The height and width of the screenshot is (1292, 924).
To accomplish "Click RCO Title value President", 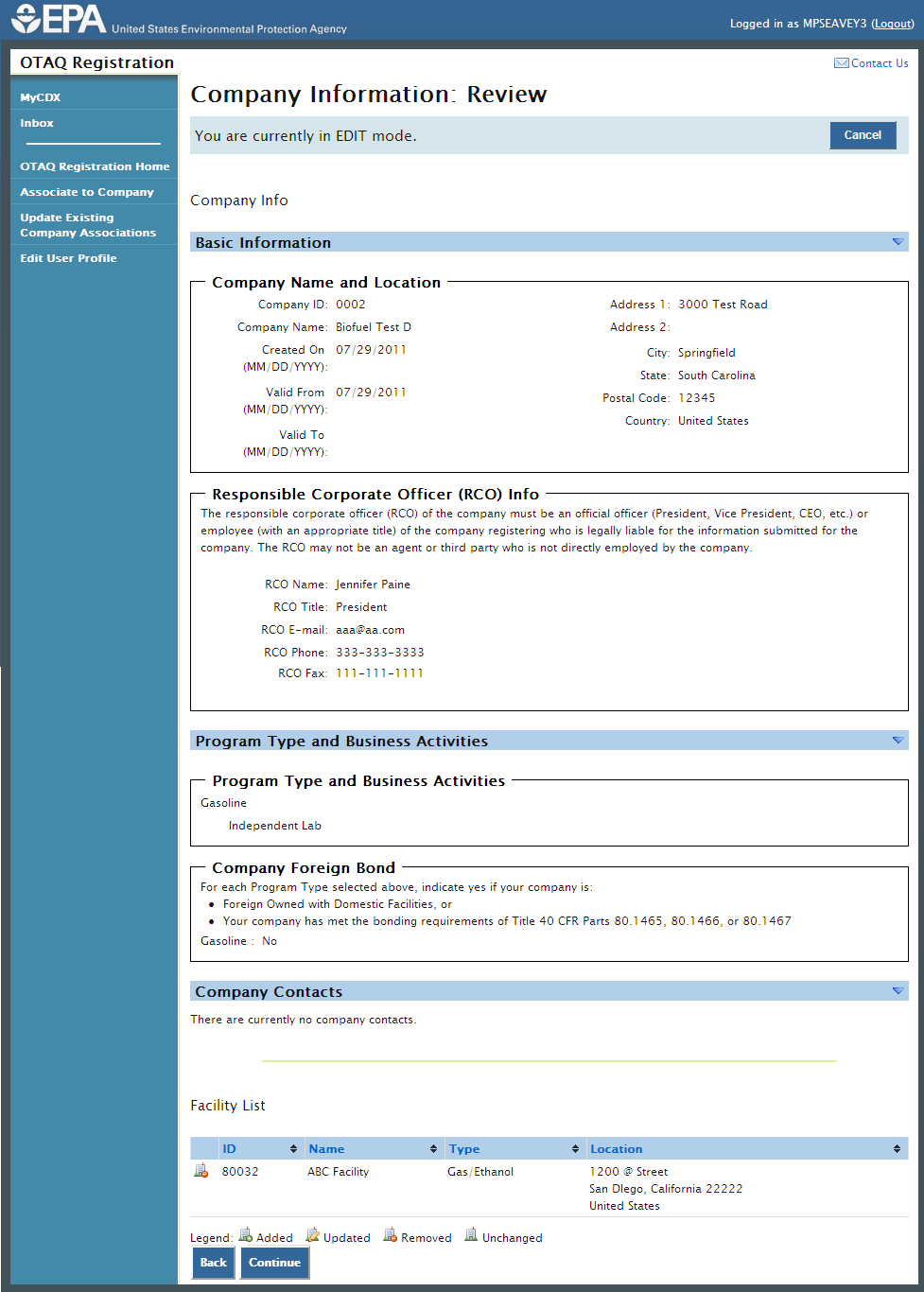I will (361, 607).
